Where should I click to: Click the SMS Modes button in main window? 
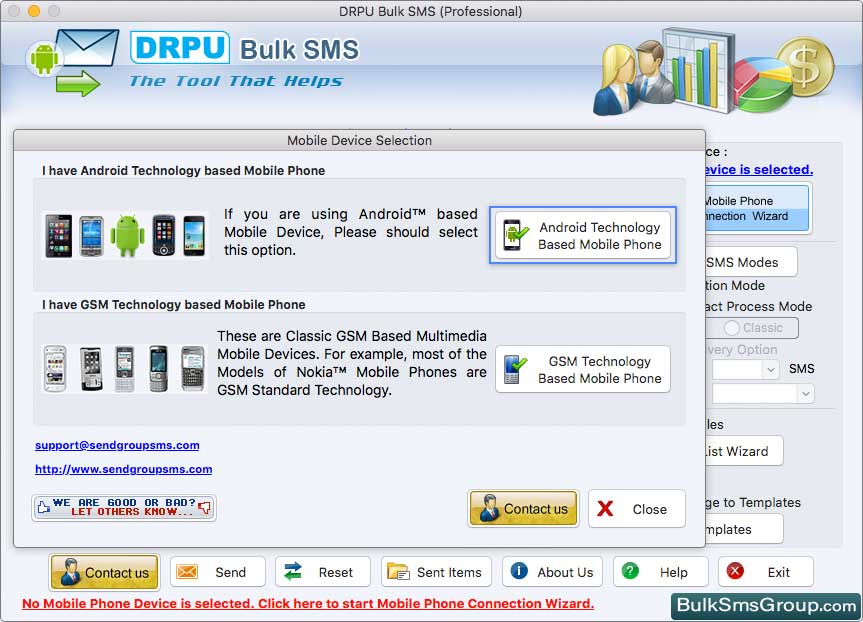(751, 262)
